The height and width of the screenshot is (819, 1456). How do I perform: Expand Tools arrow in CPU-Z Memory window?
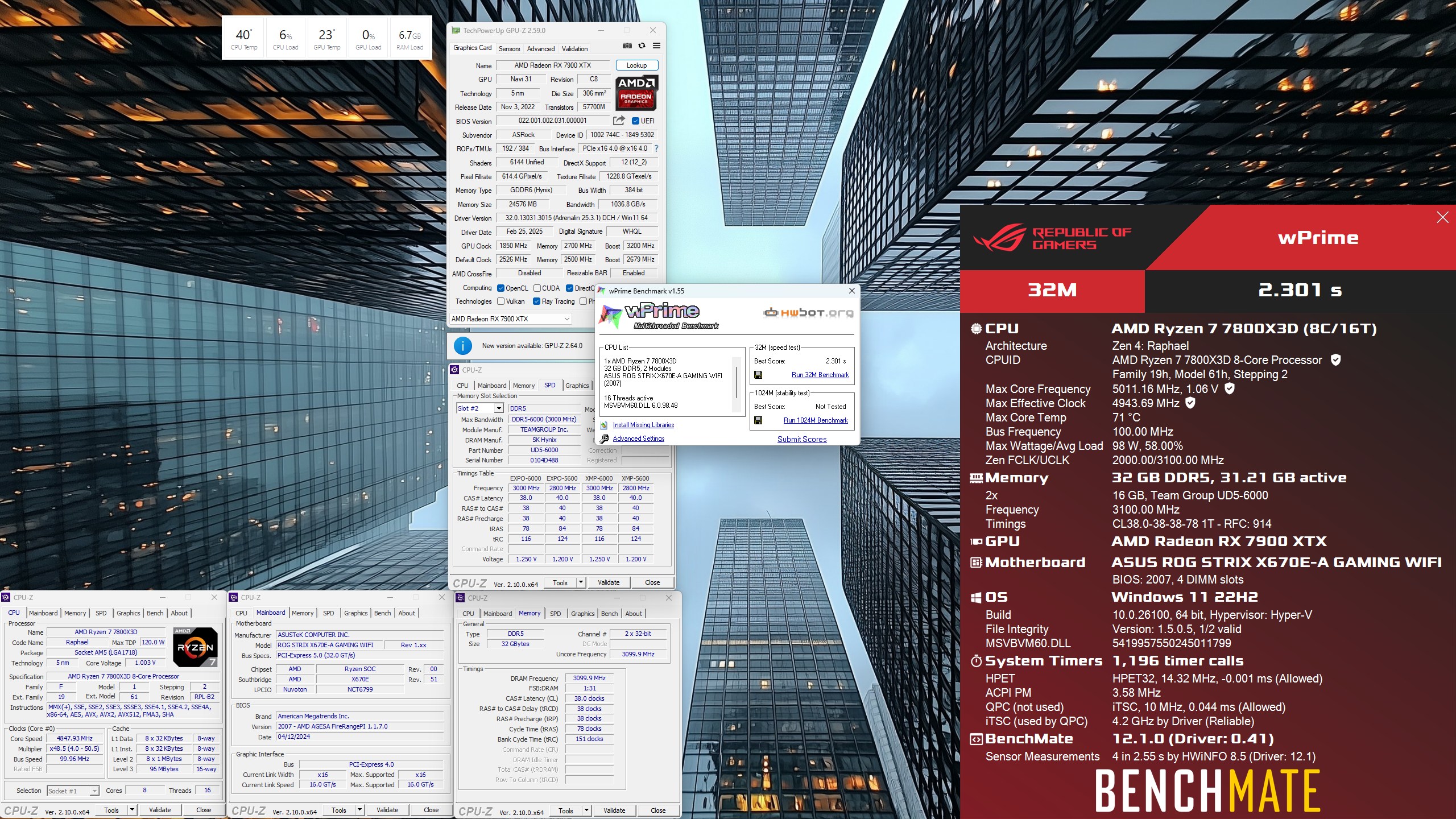click(587, 810)
